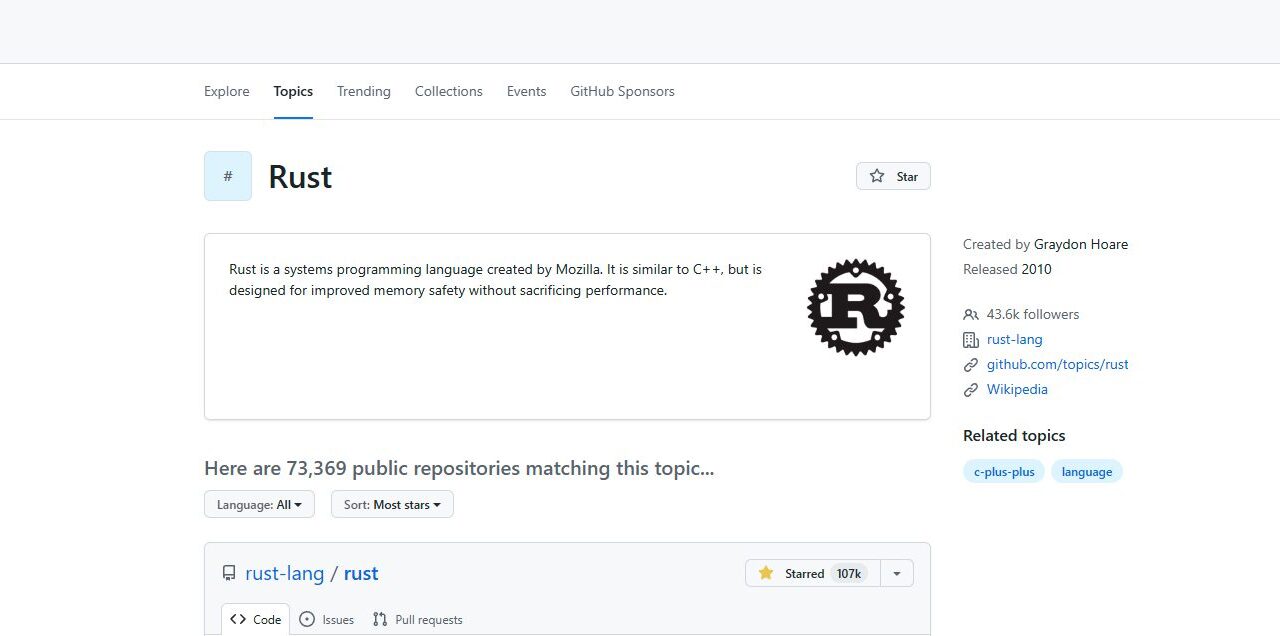Click the repository icon beside rust-lang / rust
1280x636 pixels.
pyautogui.click(x=229, y=574)
